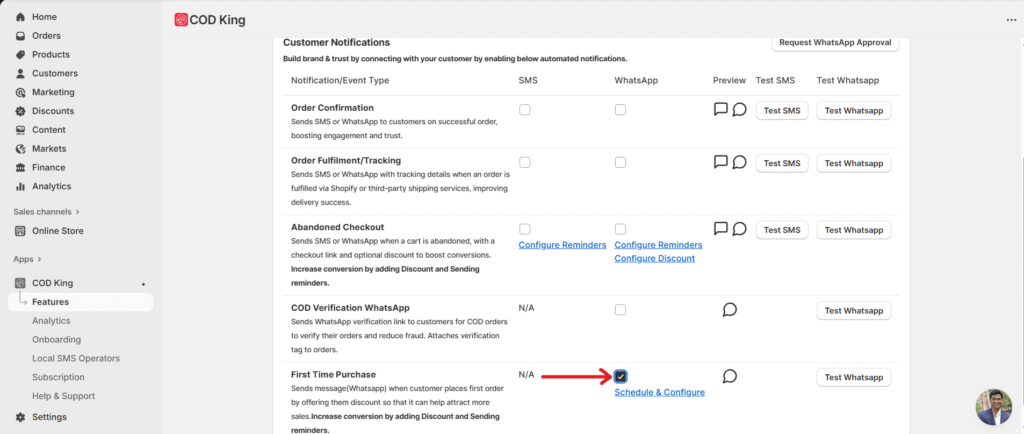The width and height of the screenshot is (1024, 434).
Task: Preview WhatsApp message for COD Verification
Action: 730,310
